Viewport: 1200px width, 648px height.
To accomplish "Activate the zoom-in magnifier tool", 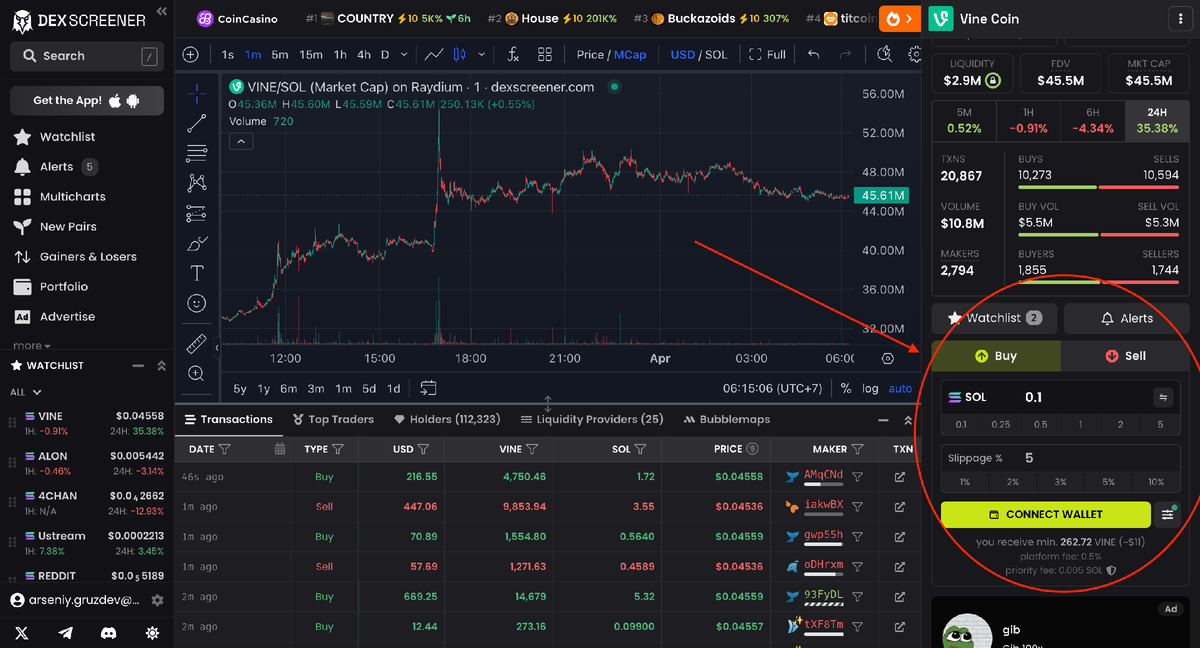I will click(197, 374).
